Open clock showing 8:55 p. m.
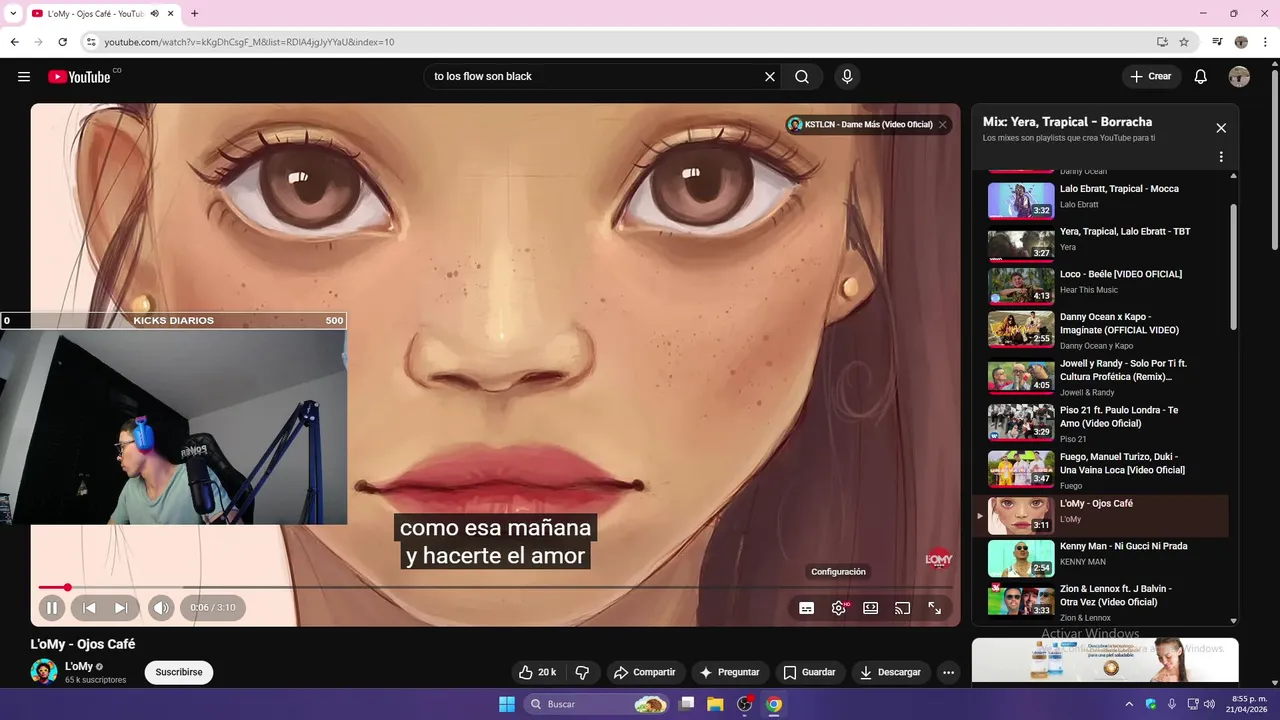Viewport: 1280px width, 720px height. pos(1249,703)
